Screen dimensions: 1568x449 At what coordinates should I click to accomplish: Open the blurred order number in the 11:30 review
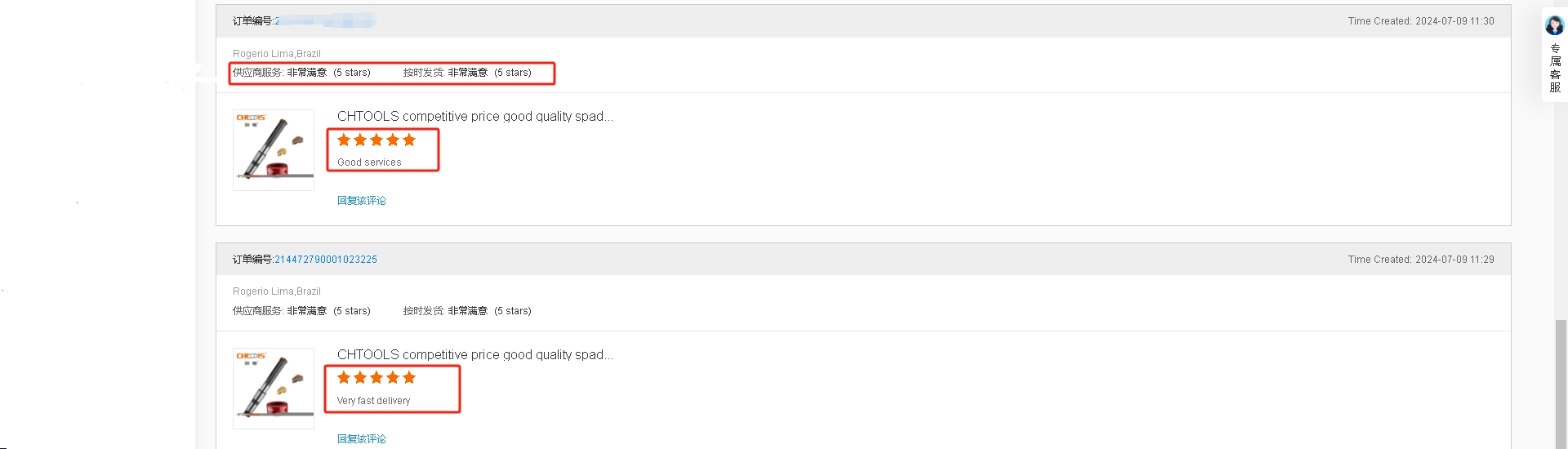tap(325, 21)
